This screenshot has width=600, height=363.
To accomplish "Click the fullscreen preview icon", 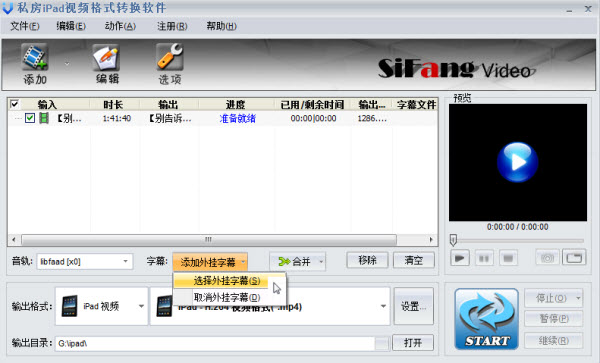I will coord(574,258).
